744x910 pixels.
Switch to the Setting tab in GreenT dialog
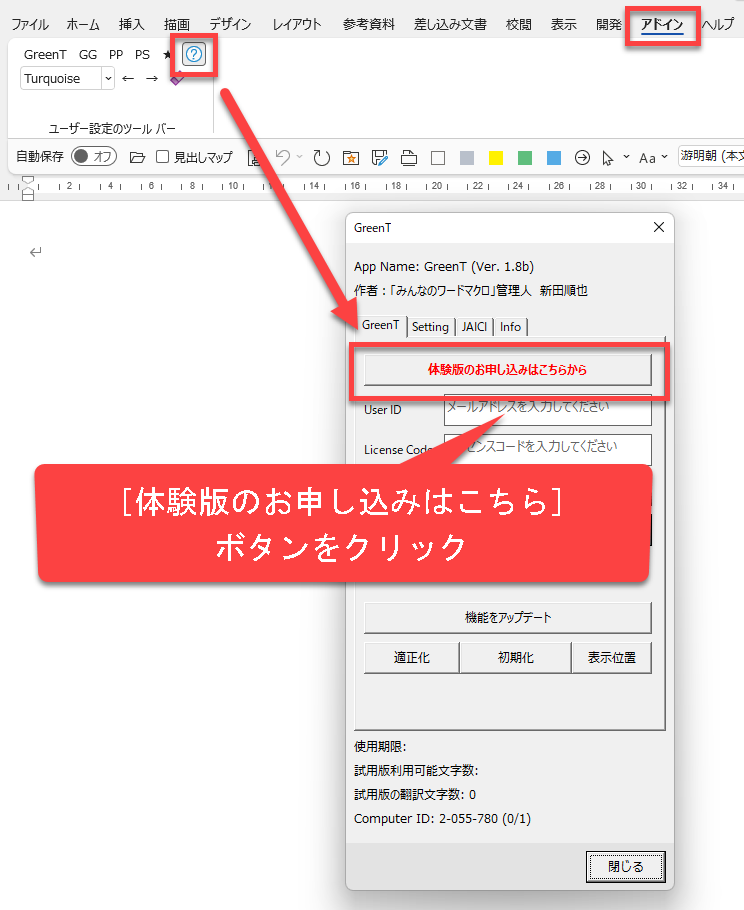(x=430, y=327)
